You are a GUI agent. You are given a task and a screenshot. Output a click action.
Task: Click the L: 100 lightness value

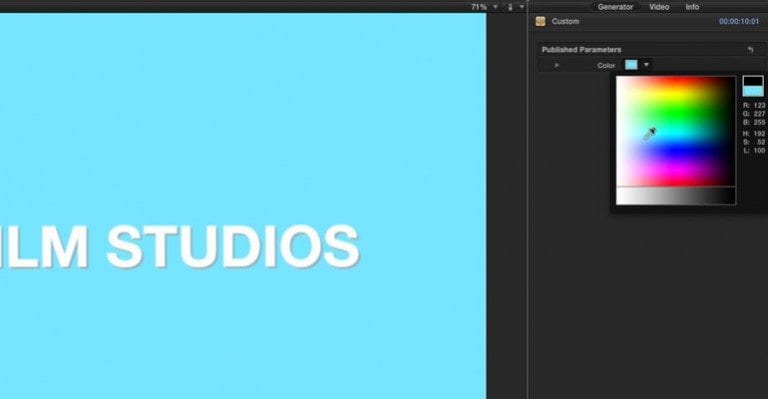(x=754, y=151)
